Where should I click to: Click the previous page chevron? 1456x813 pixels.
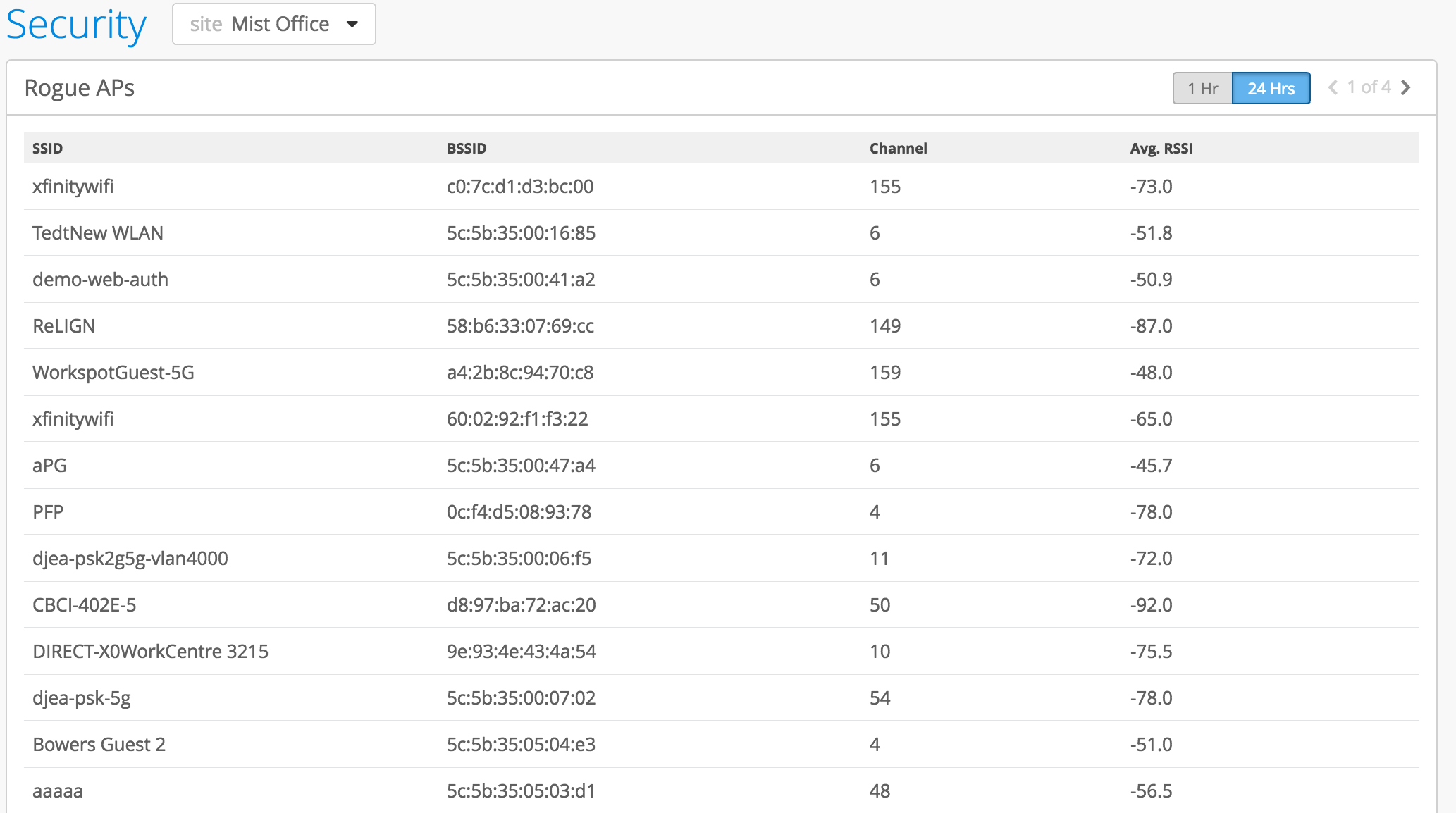1333,87
